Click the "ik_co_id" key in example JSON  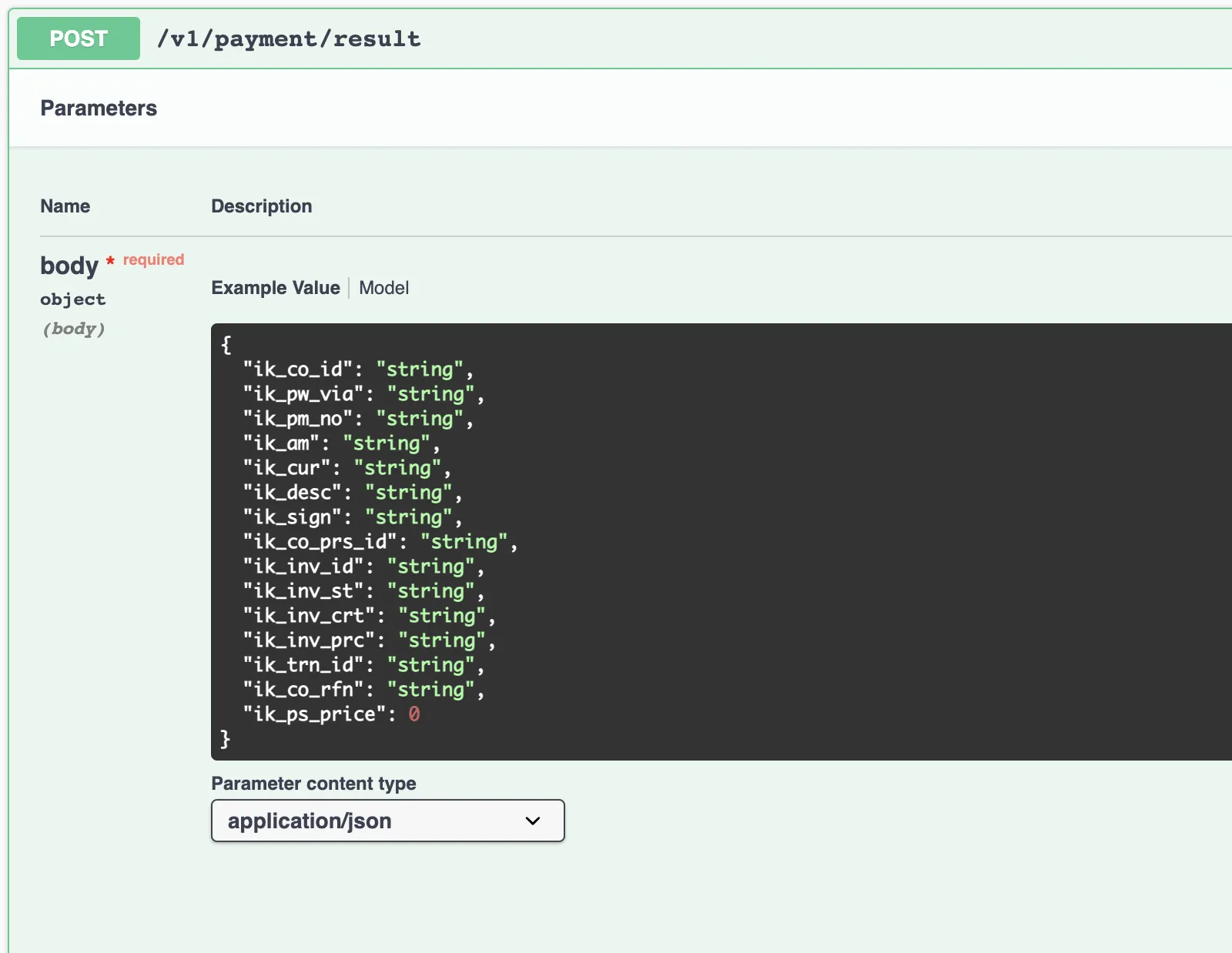point(297,369)
